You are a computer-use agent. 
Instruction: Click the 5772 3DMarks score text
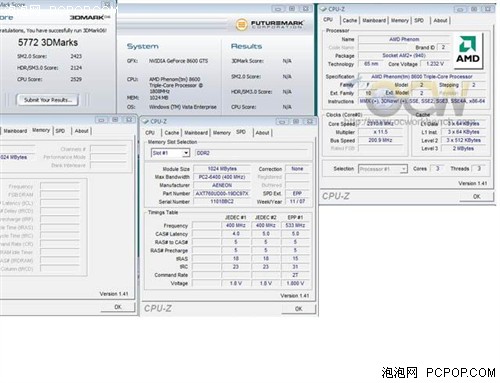(48, 42)
